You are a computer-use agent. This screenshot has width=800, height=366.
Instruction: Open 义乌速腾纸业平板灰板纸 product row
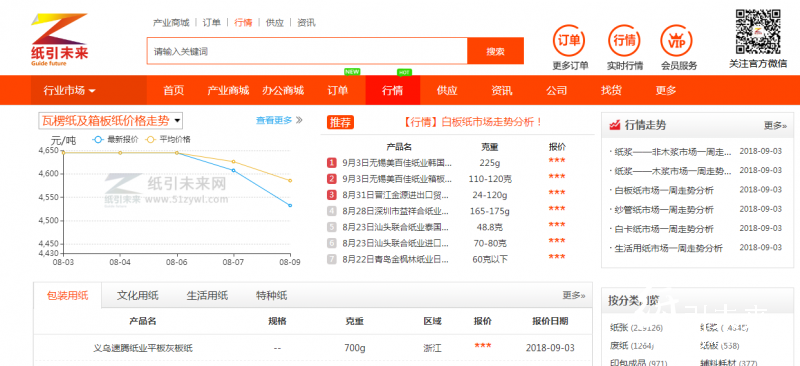pos(313,348)
